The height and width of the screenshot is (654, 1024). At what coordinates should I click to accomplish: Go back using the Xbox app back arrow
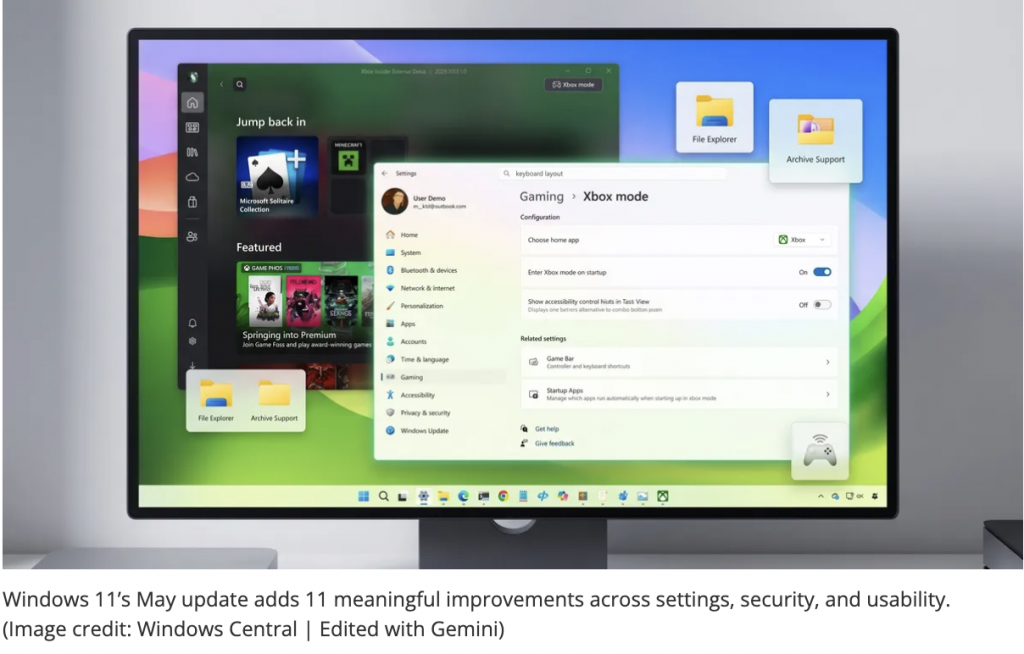point(222,84)
